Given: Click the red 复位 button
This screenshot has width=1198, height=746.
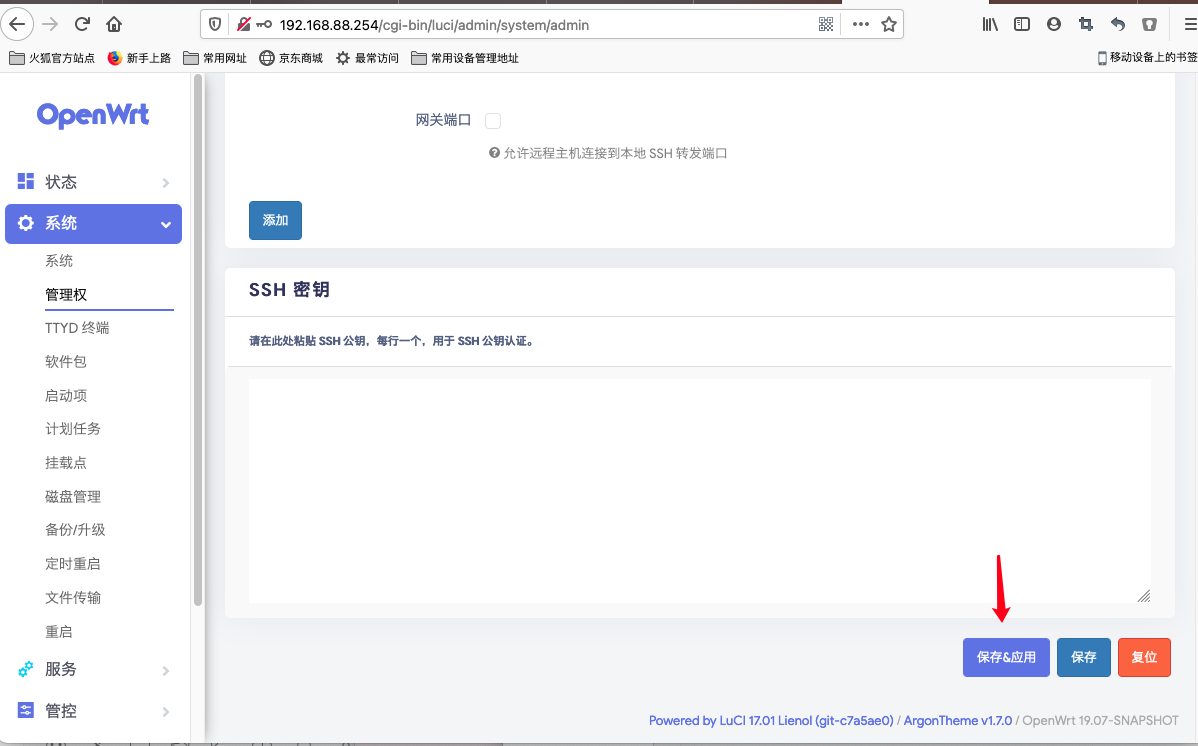Looking at the screenshot, I should (1144, 657).
